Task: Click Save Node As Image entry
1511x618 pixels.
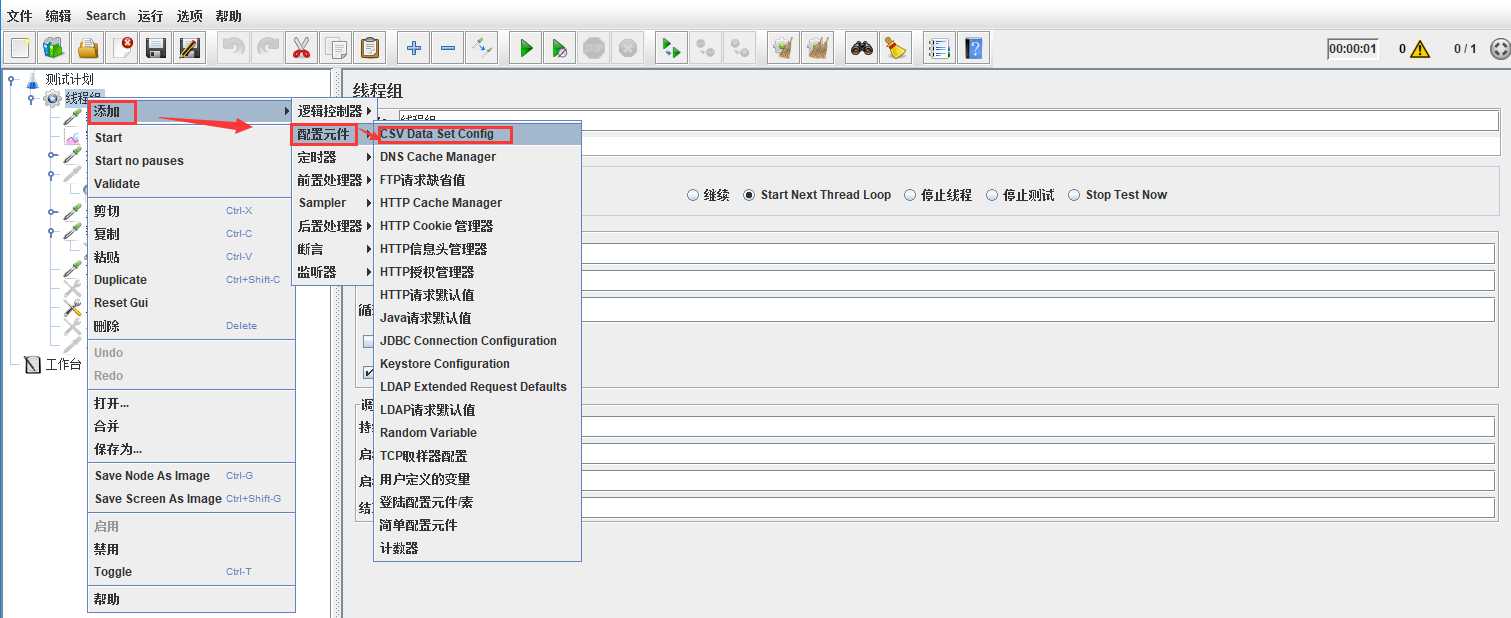Action: click(x=191, y=476)
